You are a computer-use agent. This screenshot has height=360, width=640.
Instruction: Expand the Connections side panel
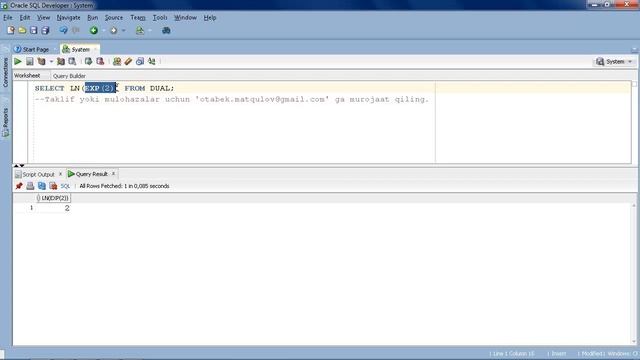pyautogui.click(x=5, y=72)
